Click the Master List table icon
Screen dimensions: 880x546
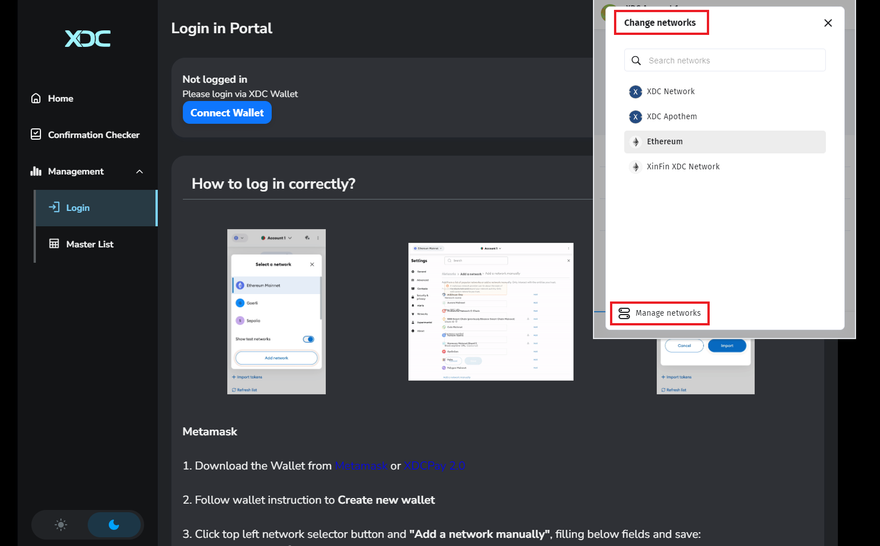pyautogui.click(x=54, y=244)
